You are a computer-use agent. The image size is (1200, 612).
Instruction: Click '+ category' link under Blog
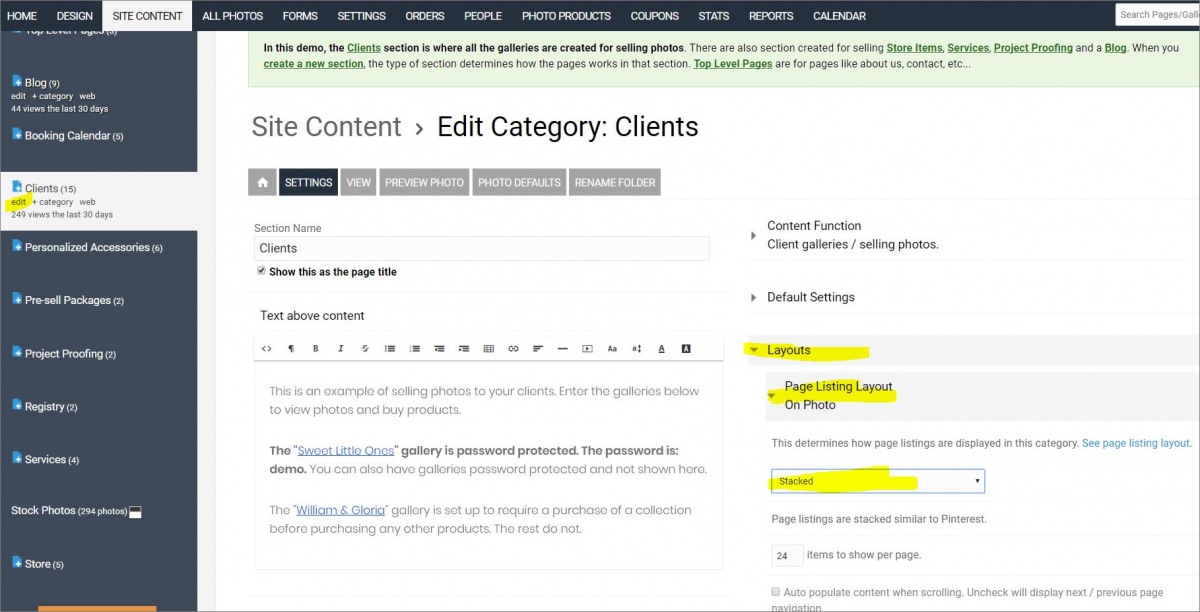click(52, 96)
